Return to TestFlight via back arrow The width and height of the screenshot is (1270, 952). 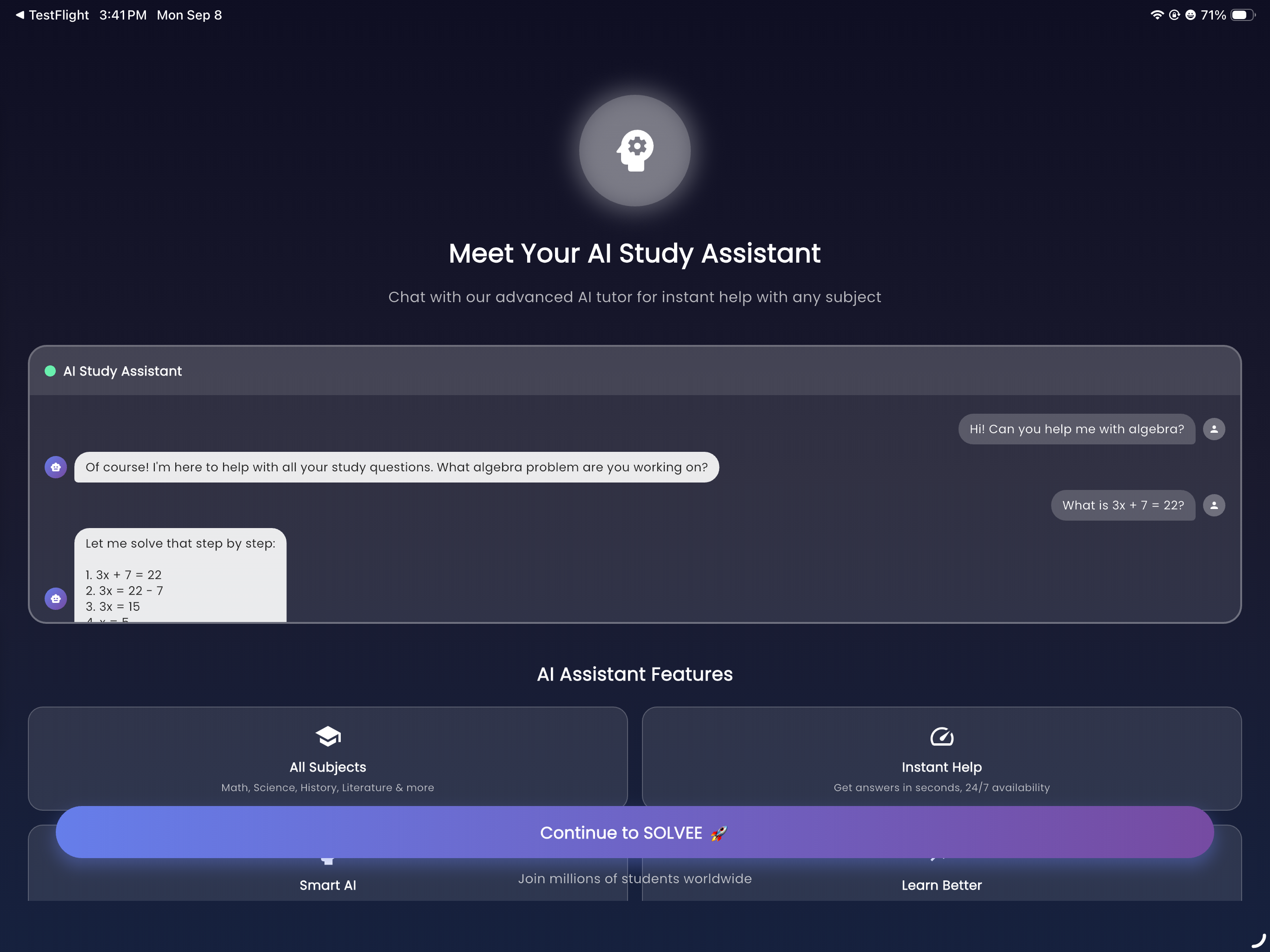coord(52,15)
